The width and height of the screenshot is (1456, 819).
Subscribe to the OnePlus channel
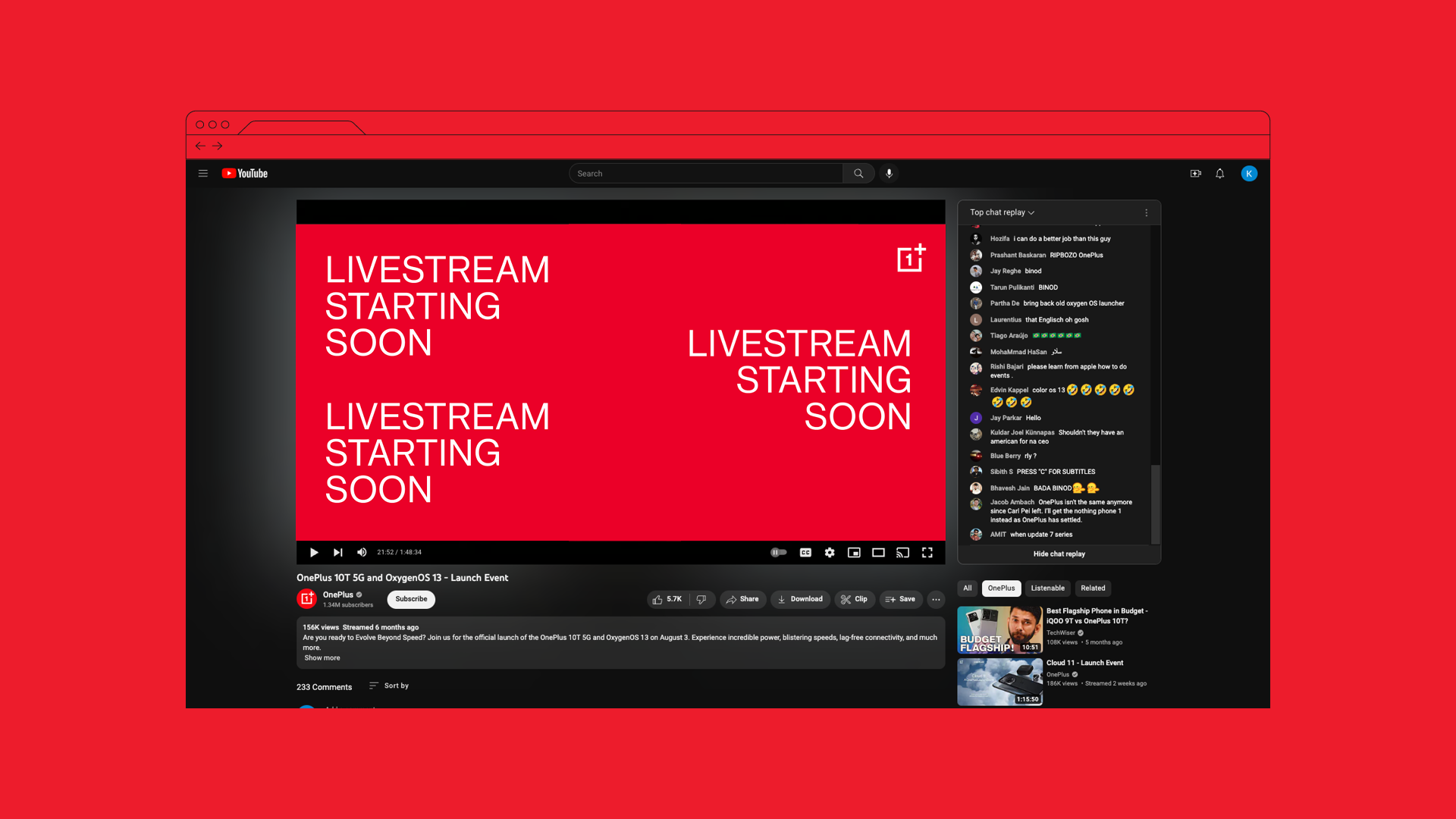411,599
